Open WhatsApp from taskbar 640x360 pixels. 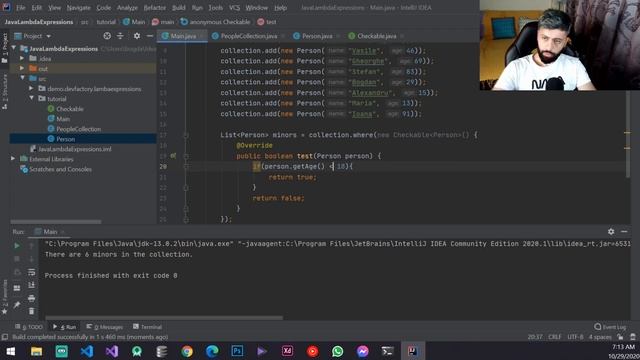(x=338, y=351)
